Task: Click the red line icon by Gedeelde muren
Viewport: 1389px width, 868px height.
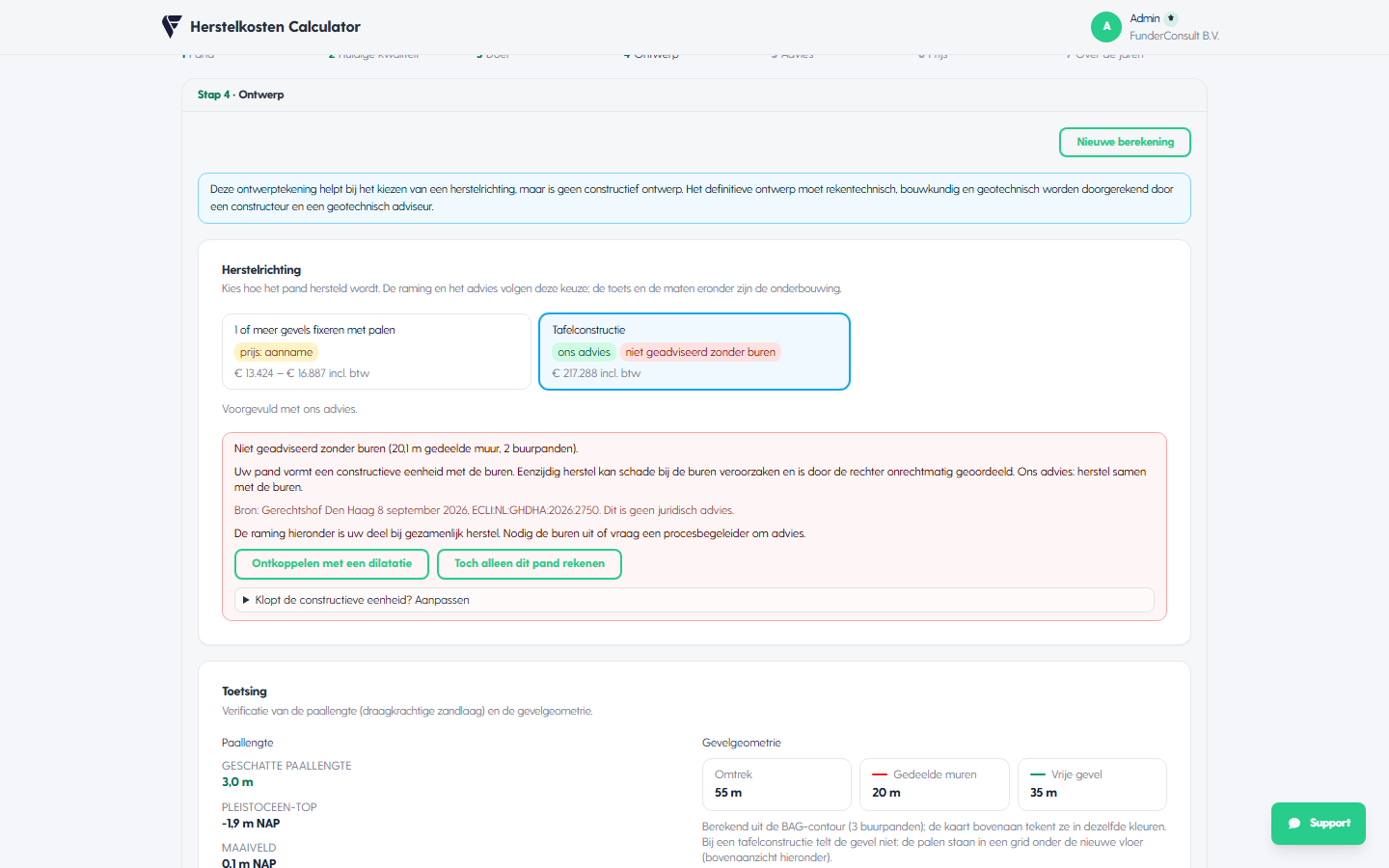Action: click(880, 774)
